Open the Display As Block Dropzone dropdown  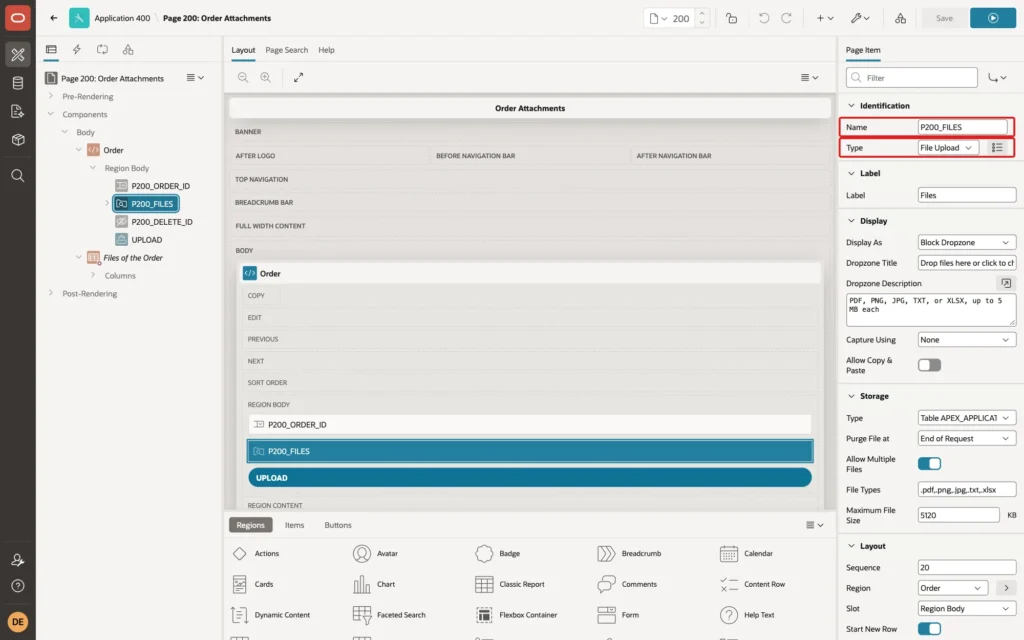967,242
